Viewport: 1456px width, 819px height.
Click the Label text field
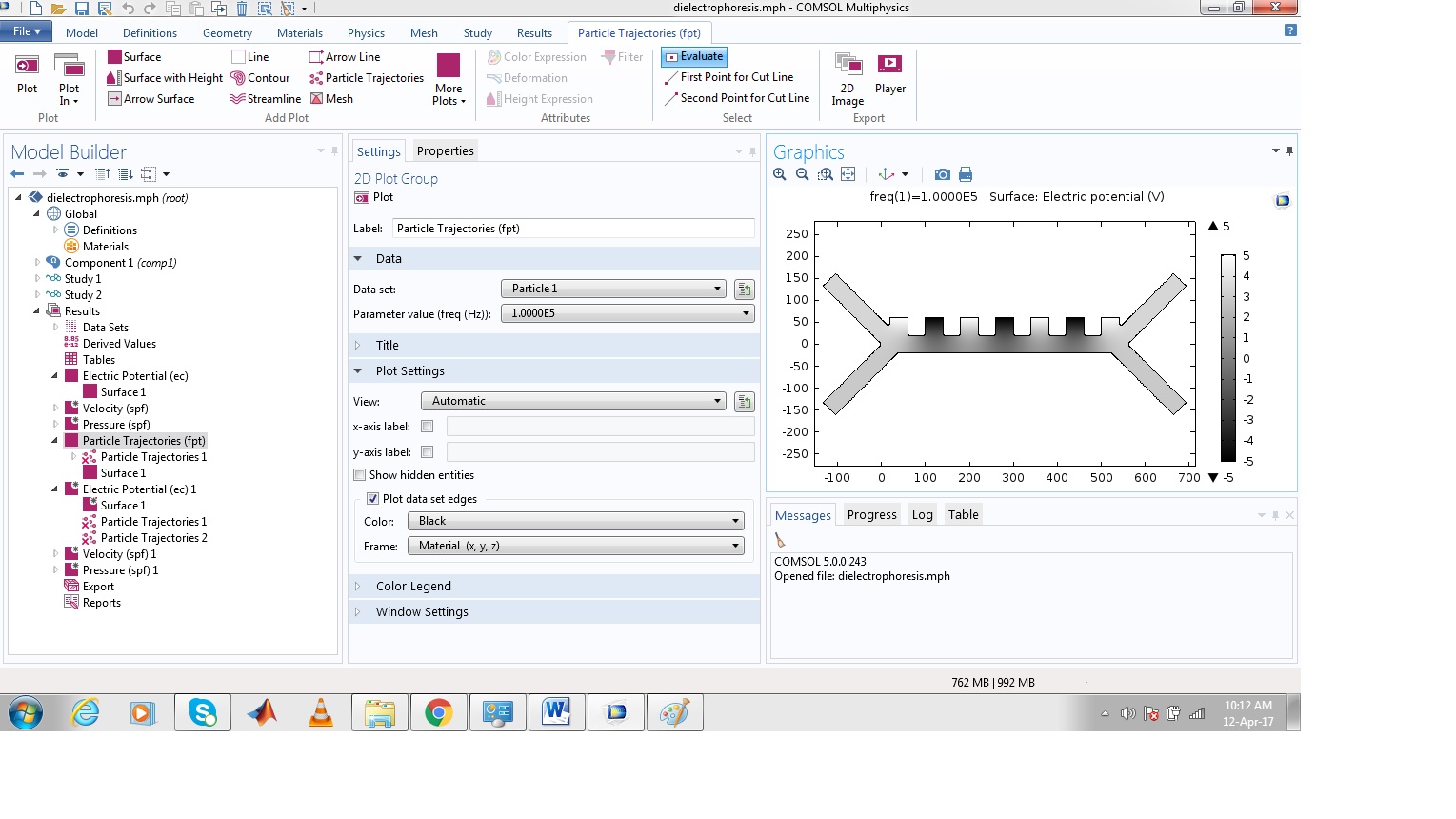572,229
